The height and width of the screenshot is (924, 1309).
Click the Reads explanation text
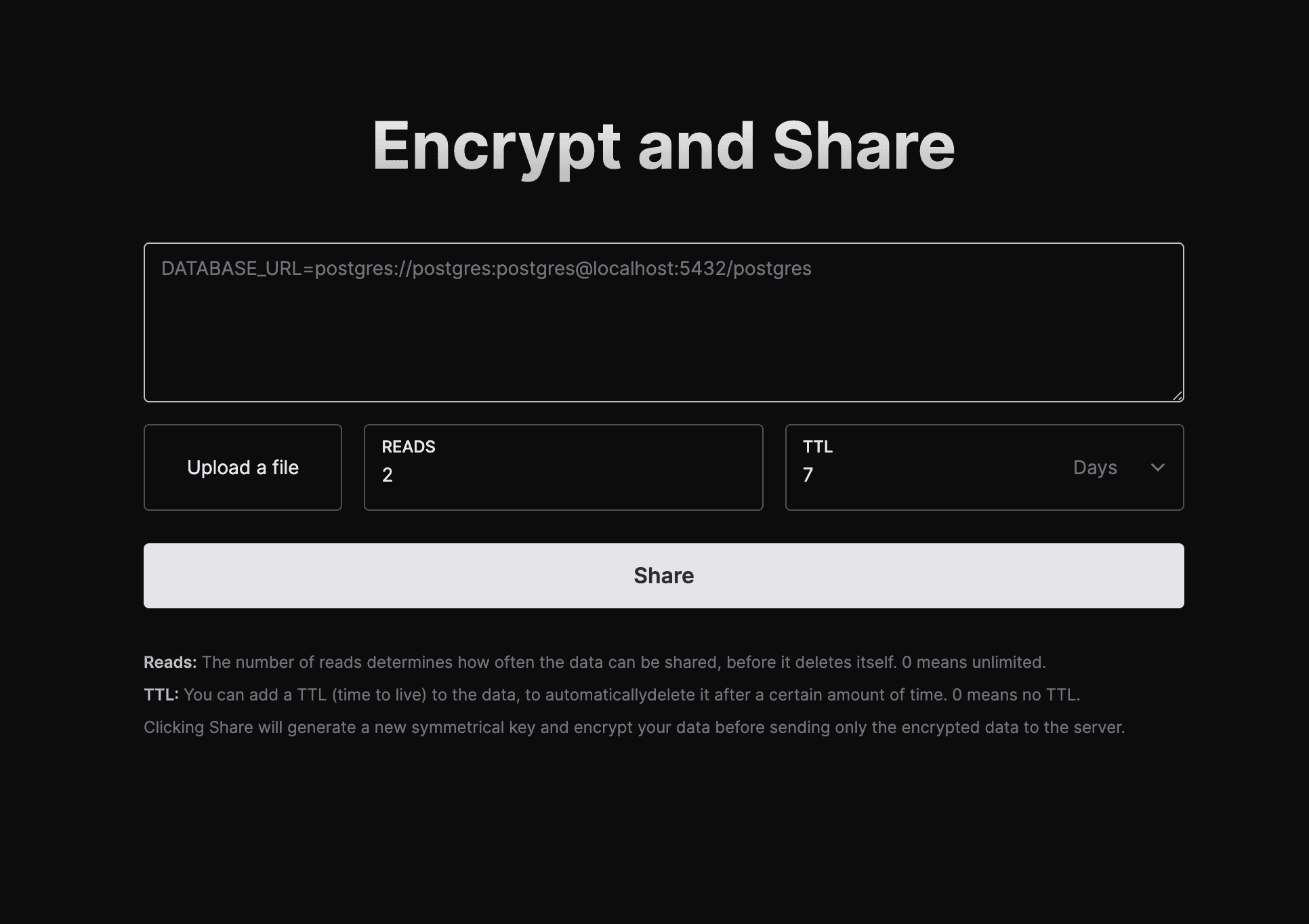595,662
